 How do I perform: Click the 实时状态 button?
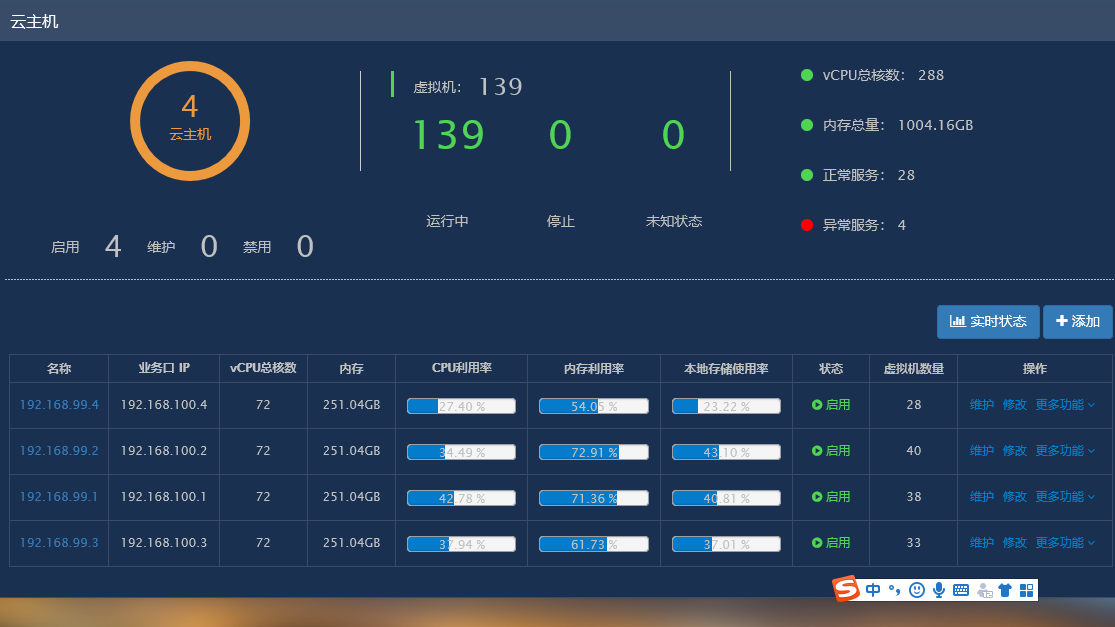988,321
